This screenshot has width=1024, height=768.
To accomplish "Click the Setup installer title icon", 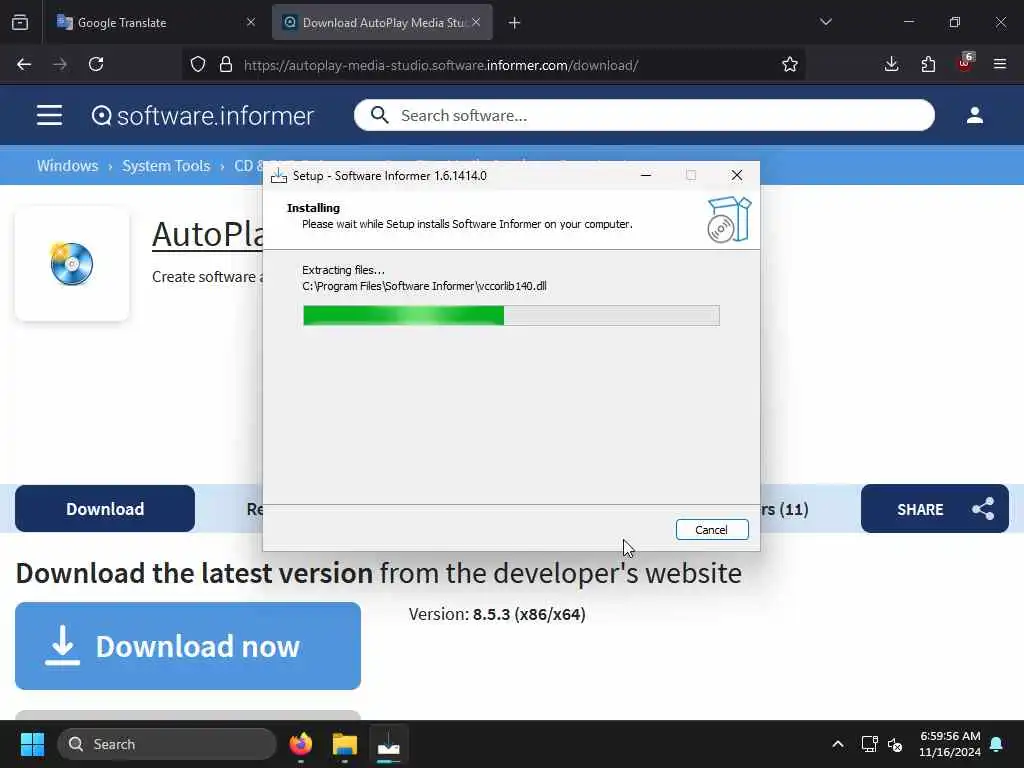I will pyautogui.click(x=279, y=176).
